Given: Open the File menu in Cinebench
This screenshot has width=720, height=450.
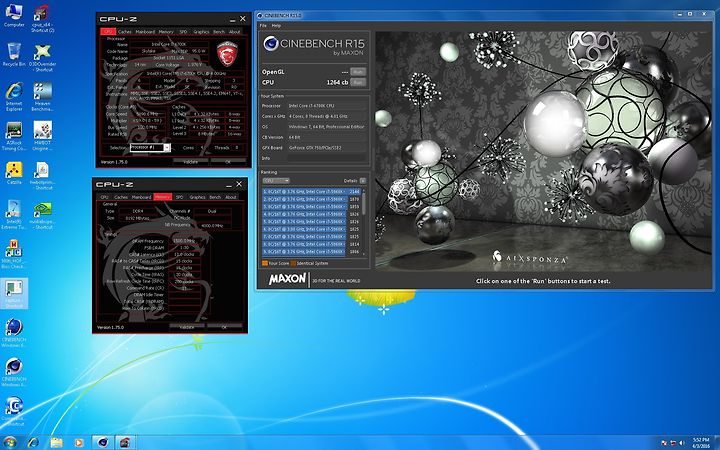Looking at the screenshot, I should 263,26.
